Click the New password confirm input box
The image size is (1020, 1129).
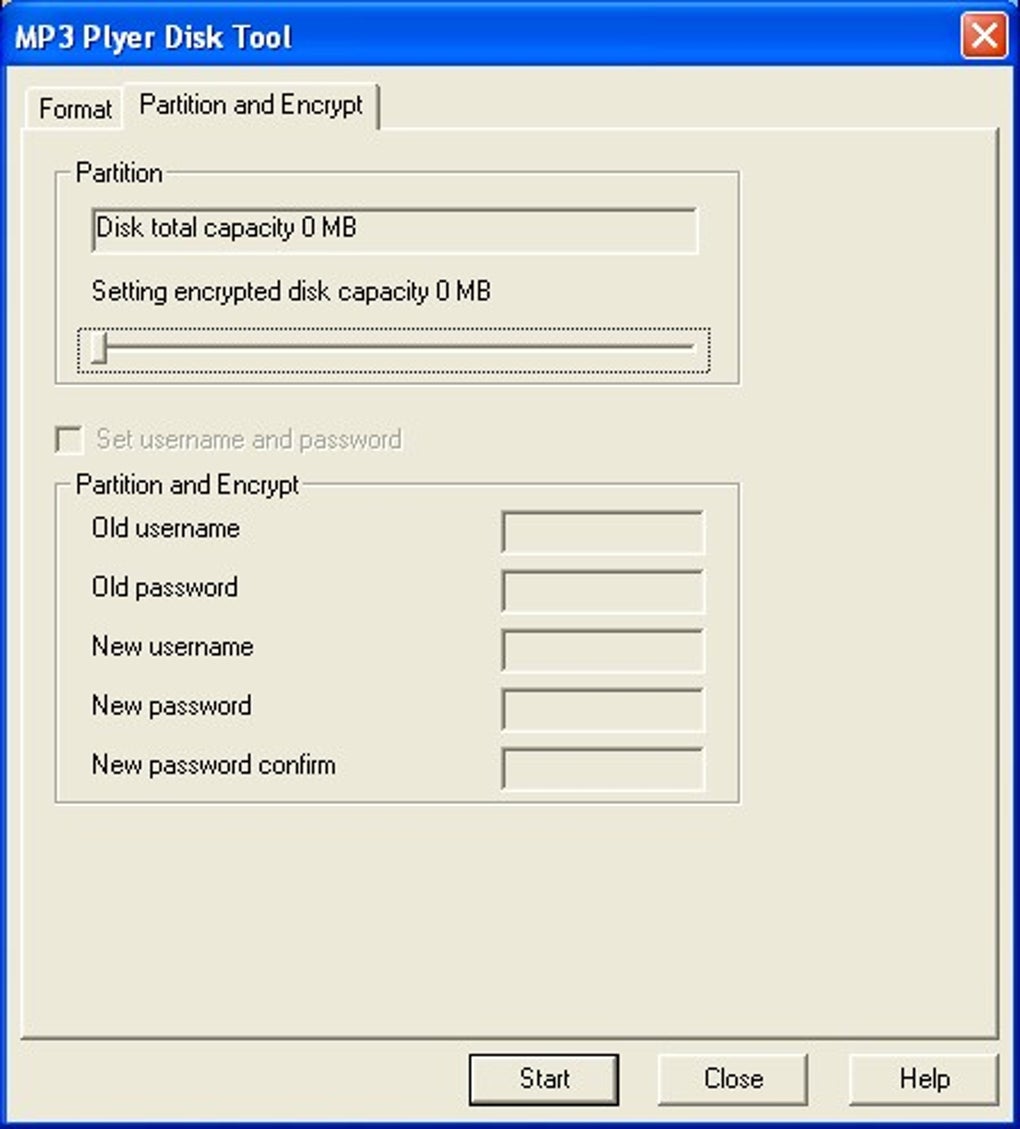tap(603, 769)
